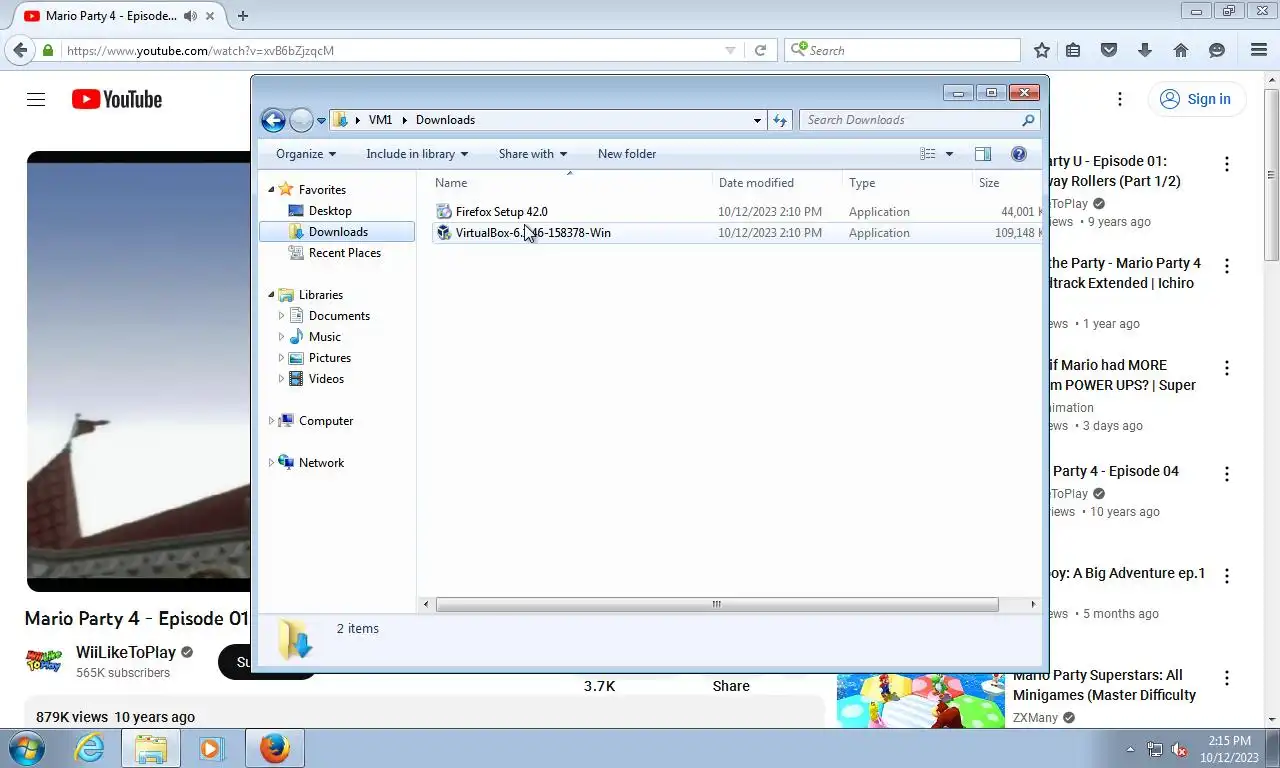Open Explorer help question mark icon
The width and height of the screenshot is (1280, 768).
[x=1019, y=154]
